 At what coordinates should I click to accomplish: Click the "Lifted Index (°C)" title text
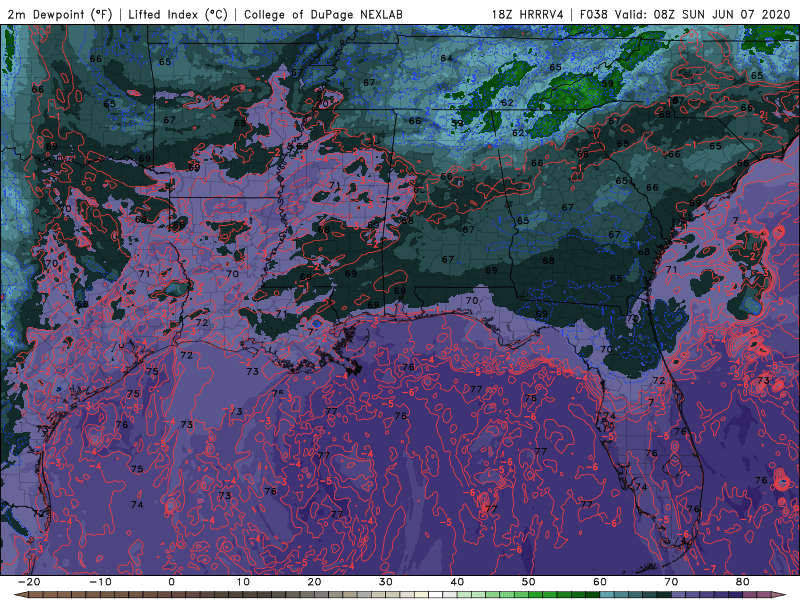178,14
